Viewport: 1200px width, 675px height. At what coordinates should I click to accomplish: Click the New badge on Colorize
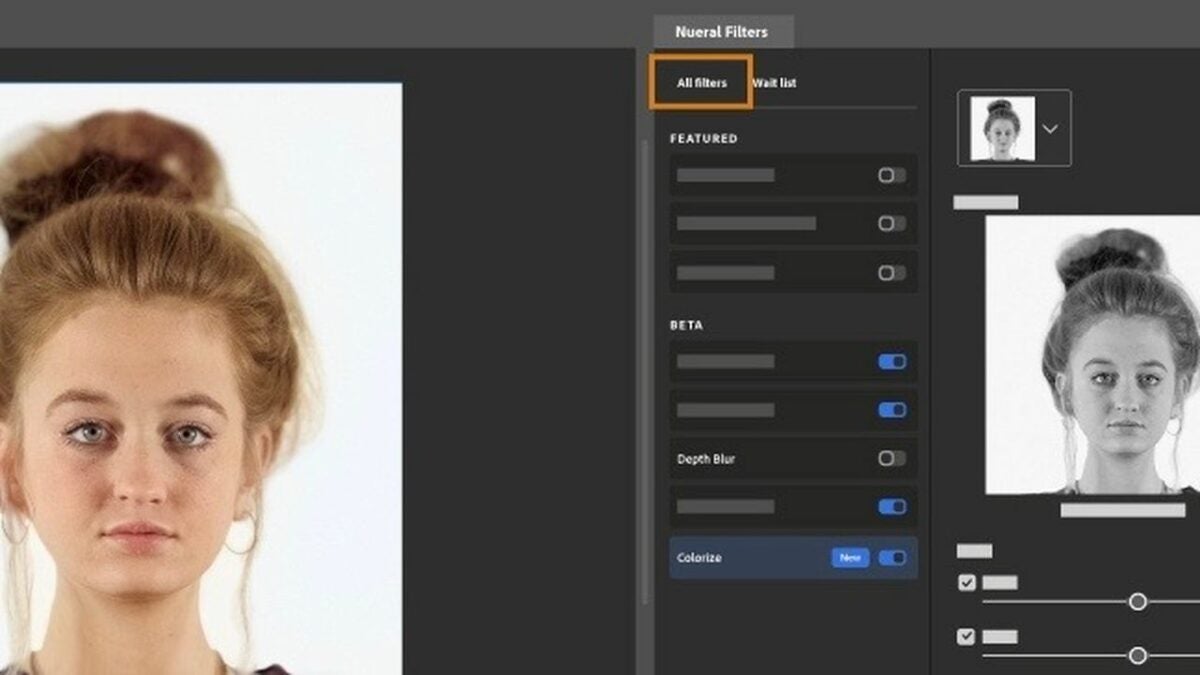coord(849,558)
